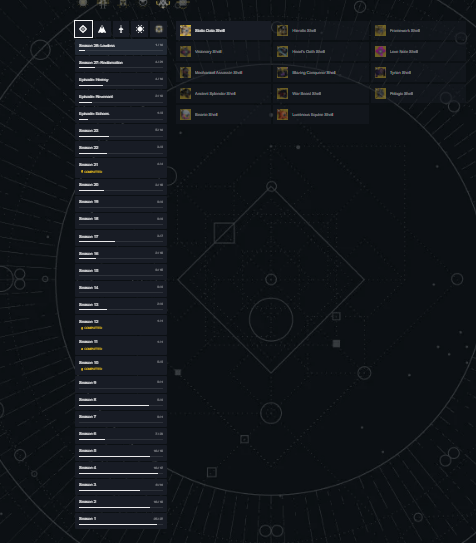476x543 pixels.
Task: Click the Season 1 progress bar
Action: pos(121,524)
